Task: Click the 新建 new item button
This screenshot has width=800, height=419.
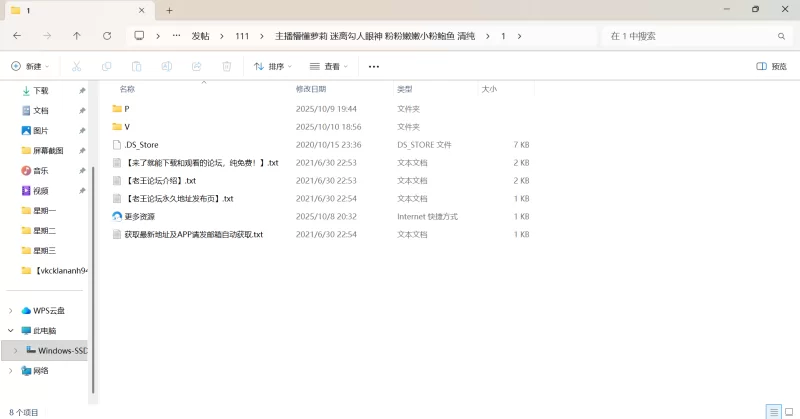Action: tap(31, 66)
